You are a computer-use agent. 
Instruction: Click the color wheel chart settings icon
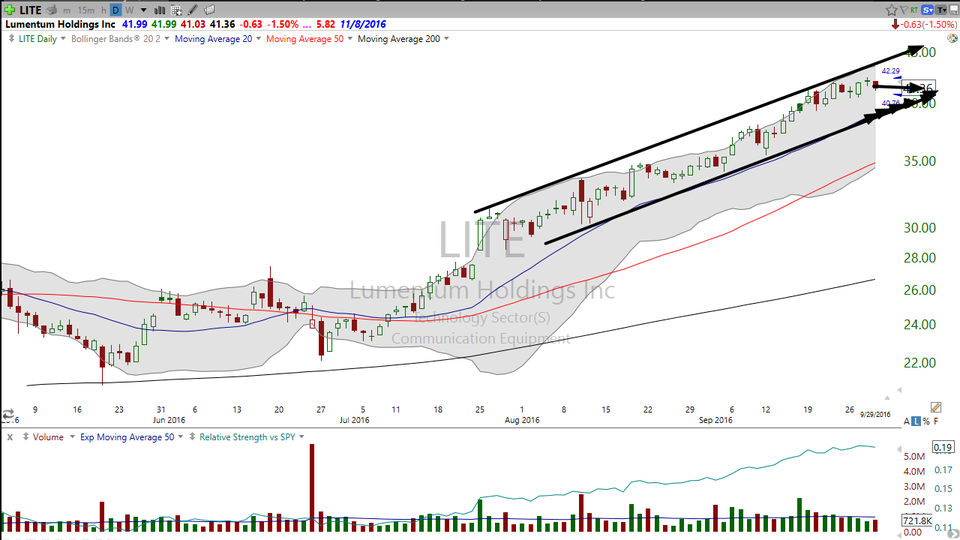[952, 39]
